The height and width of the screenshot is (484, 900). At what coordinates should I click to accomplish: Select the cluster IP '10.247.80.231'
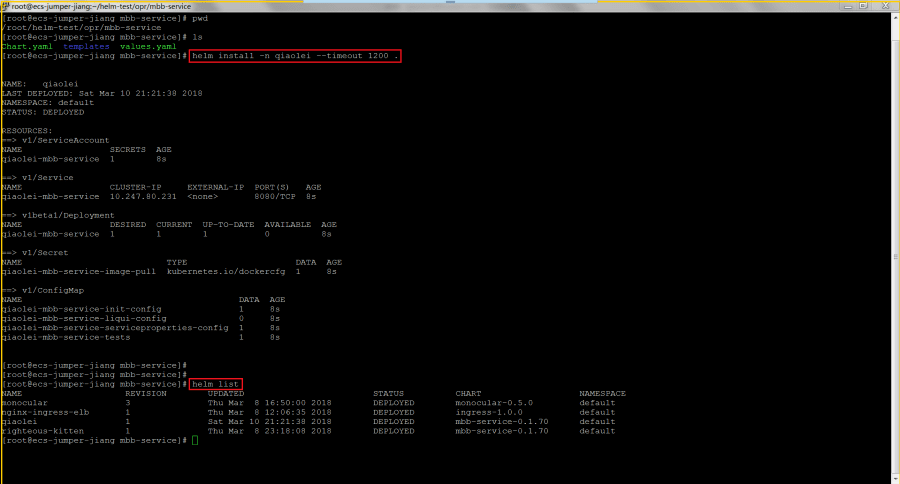(143, 196)
